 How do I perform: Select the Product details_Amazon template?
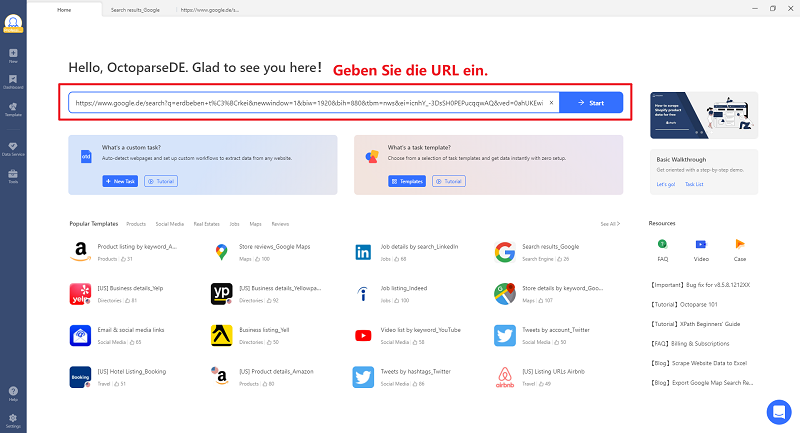[x=263, y=377]
